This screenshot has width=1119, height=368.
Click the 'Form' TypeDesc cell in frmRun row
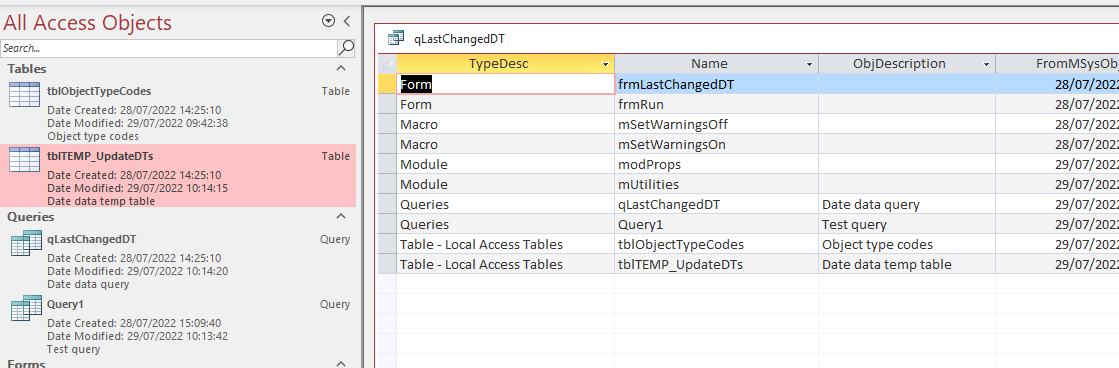[505, 104]
